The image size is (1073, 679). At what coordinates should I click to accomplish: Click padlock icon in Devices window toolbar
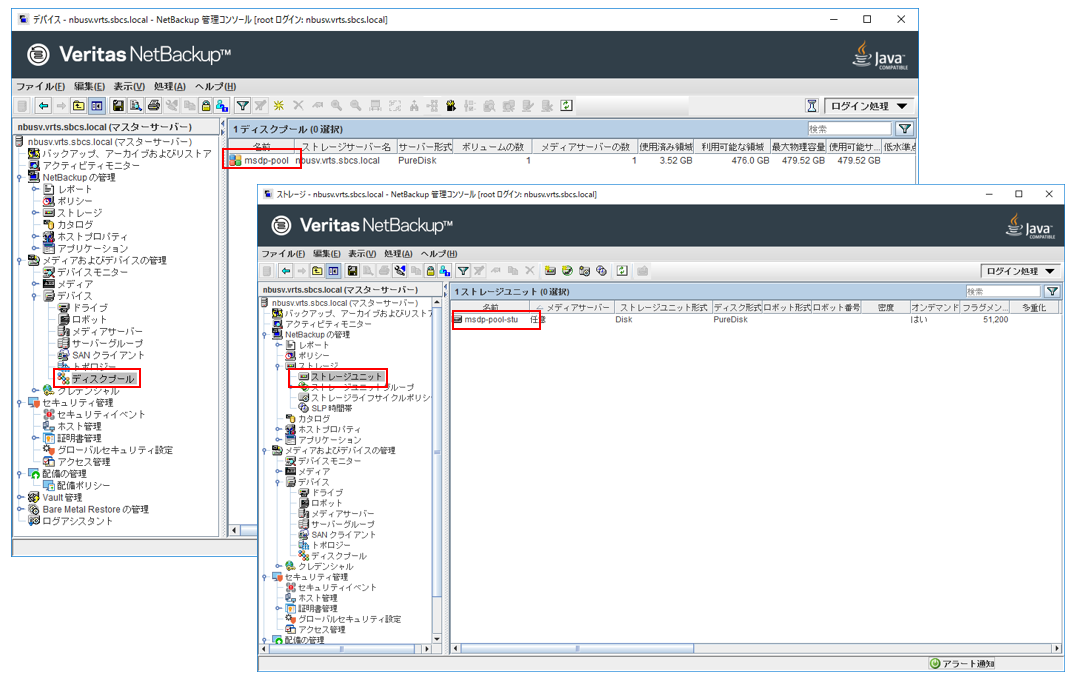205,105
